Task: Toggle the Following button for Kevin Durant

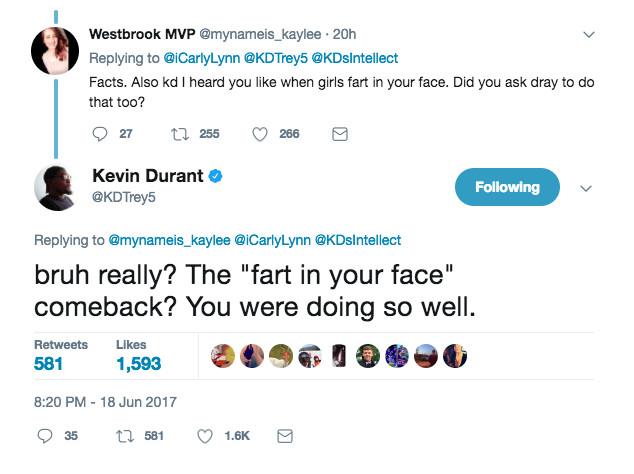Action: point(507,187)
